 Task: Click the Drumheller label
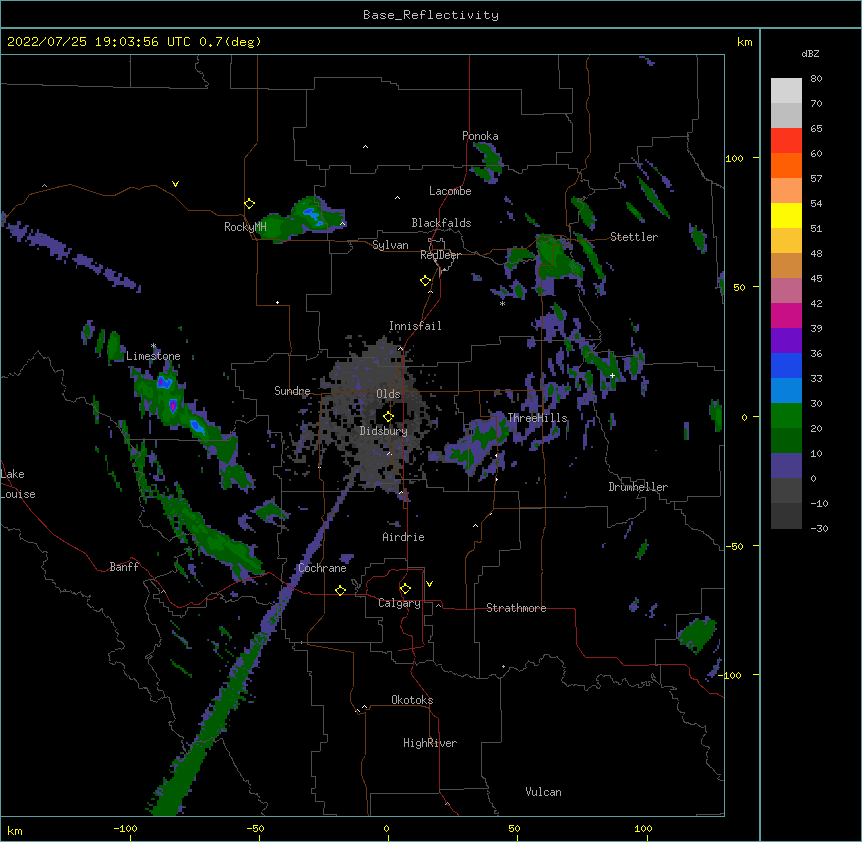[x=638, y=487]
